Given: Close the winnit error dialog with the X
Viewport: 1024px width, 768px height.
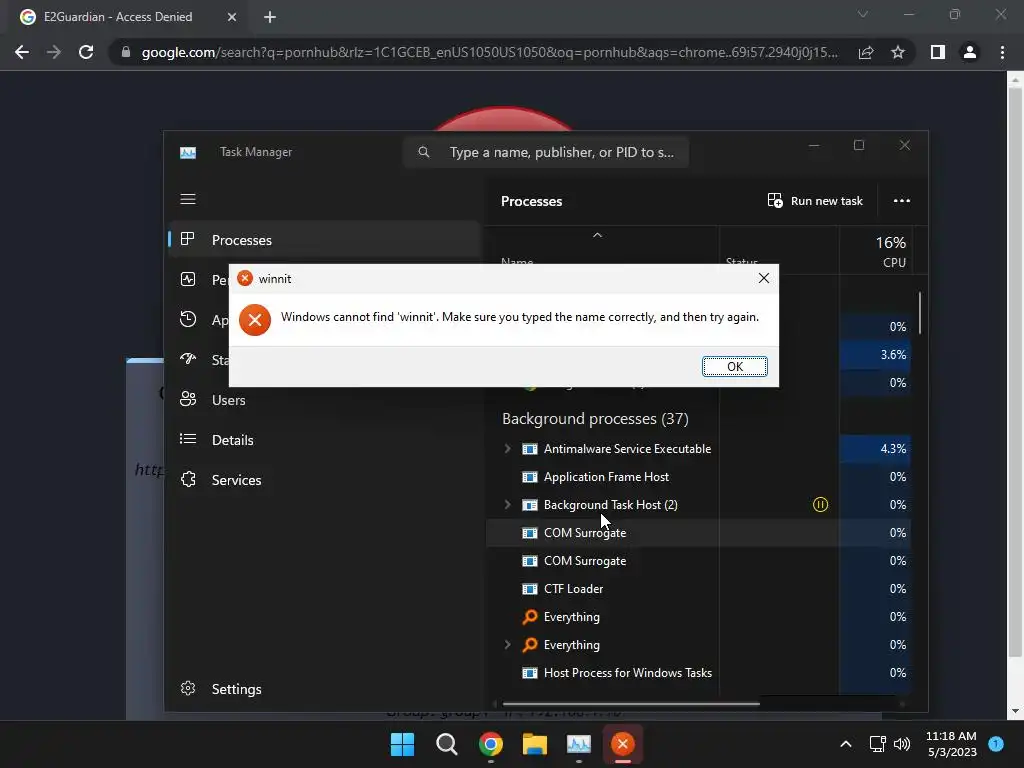Looking at the screenshot, I should click(x=763, y=278).
